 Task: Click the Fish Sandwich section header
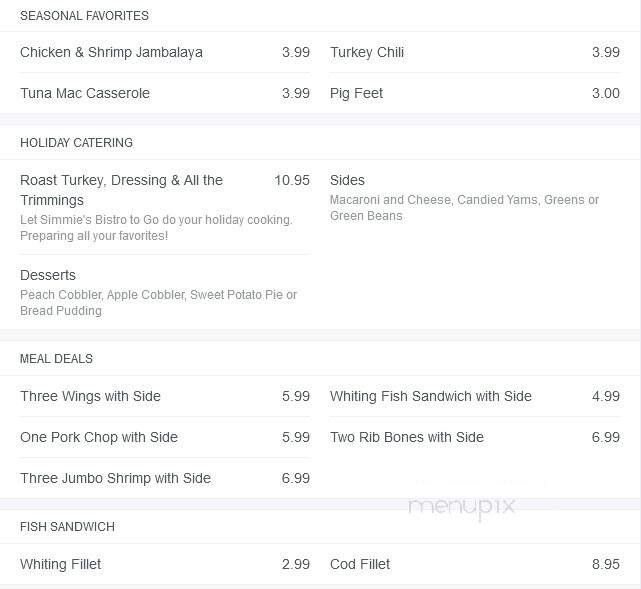click(67, 527)
